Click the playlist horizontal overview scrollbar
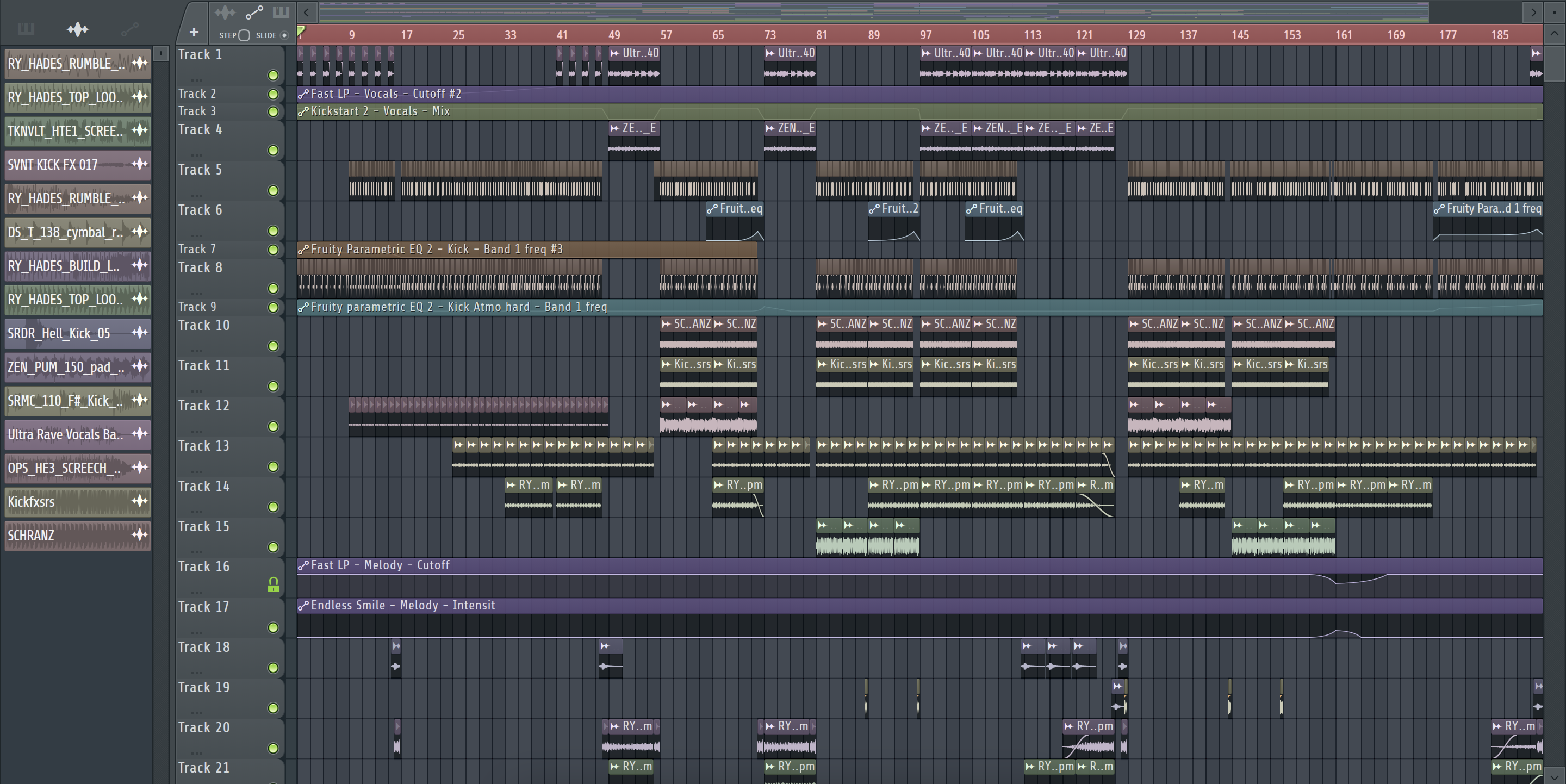Image resolution: width=1566 pixels, height=784 pixels. (x=873, y=11)
